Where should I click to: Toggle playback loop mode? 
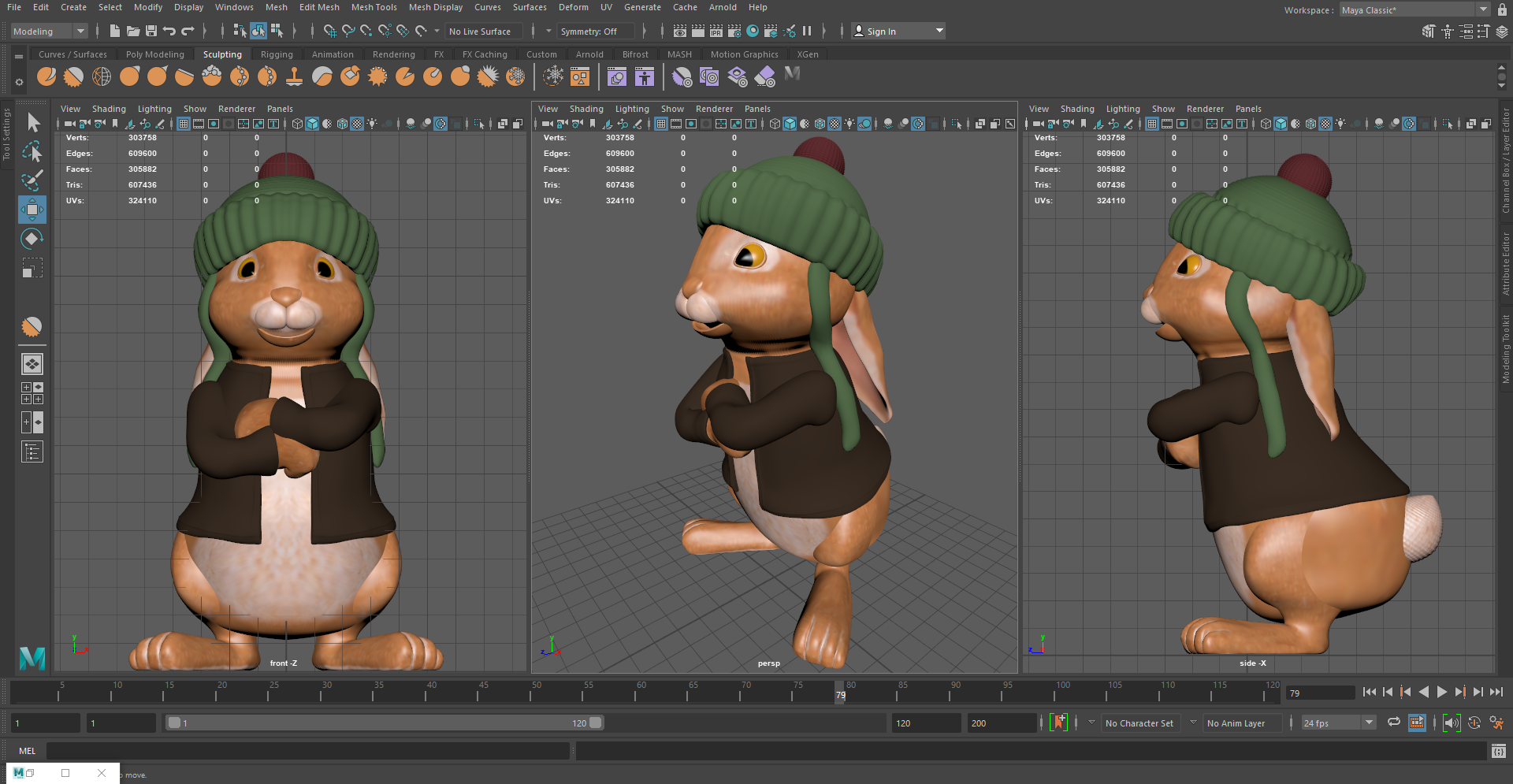tap(1393, 723)
